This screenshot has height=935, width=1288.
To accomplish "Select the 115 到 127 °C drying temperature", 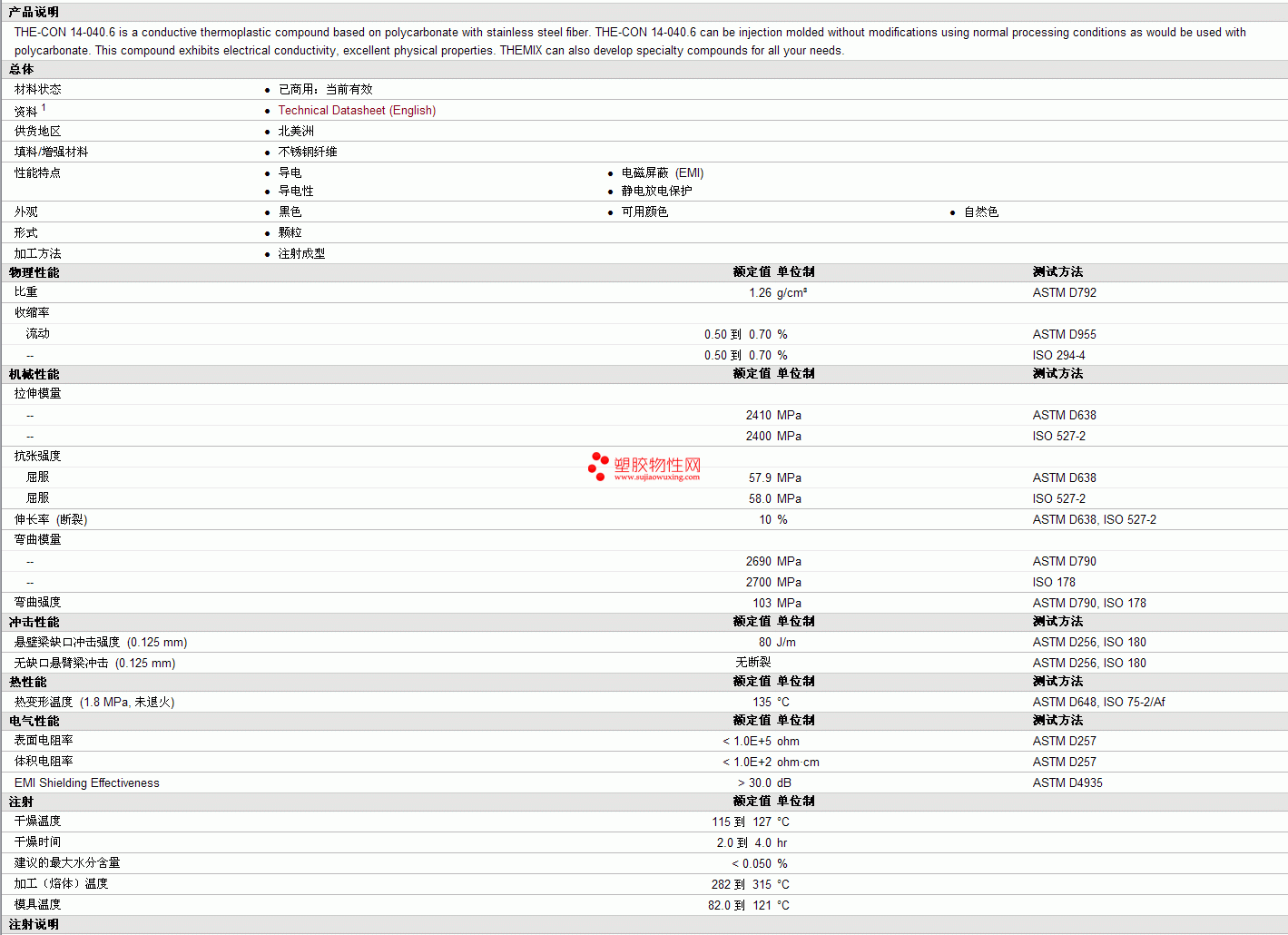I will pos(751,822).
